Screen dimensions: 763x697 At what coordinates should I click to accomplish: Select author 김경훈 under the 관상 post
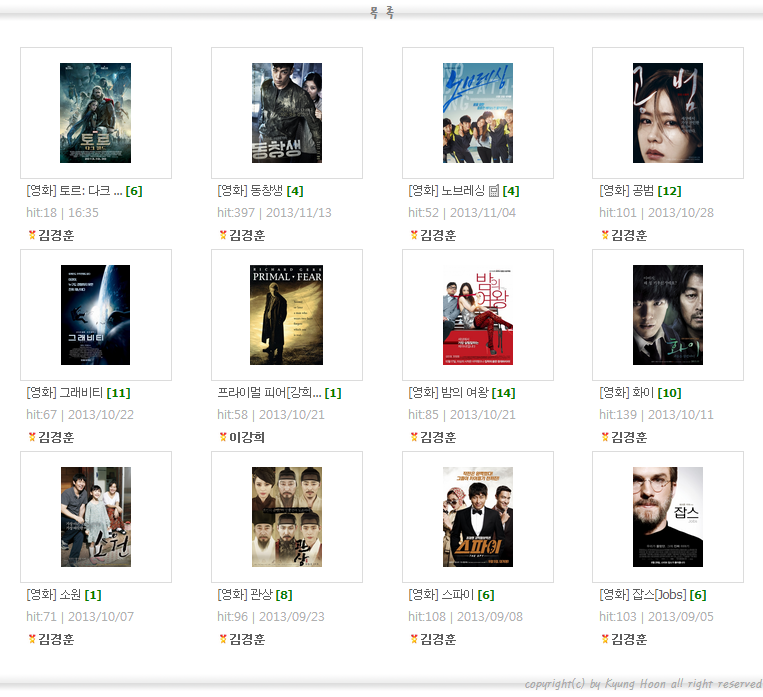pyautogui.click(x=247, y=640)
